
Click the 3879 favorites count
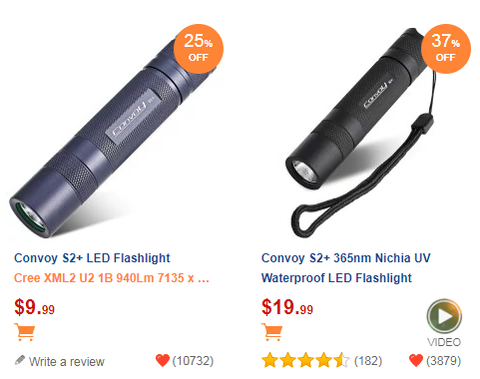tap(443, 361)
